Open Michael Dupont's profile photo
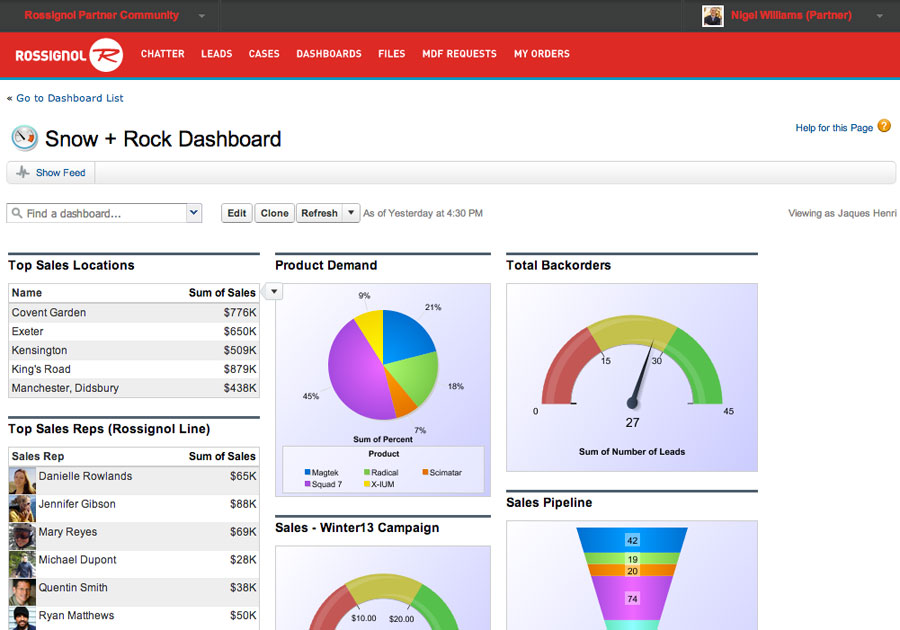900x630 pixels. click(x=22, y=564)
